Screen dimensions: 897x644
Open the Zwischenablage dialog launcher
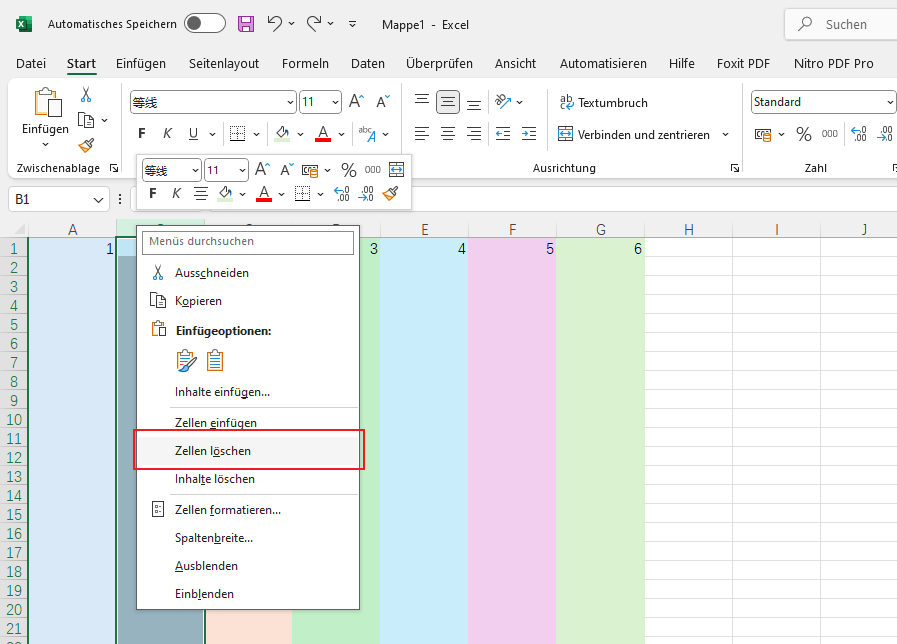click(114, 168)
